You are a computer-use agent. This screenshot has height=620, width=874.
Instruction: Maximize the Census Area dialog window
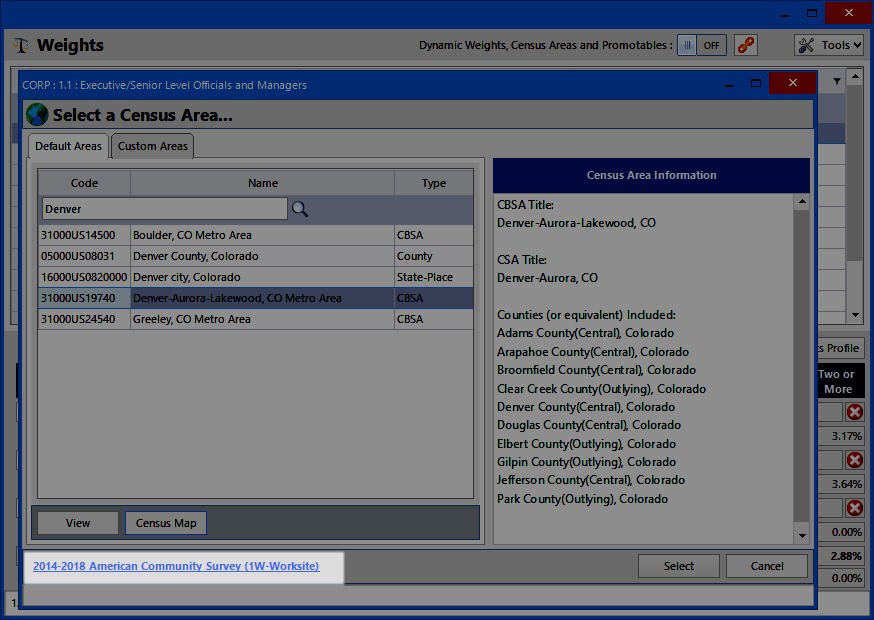pyautogui.click(x=756, y=83)
